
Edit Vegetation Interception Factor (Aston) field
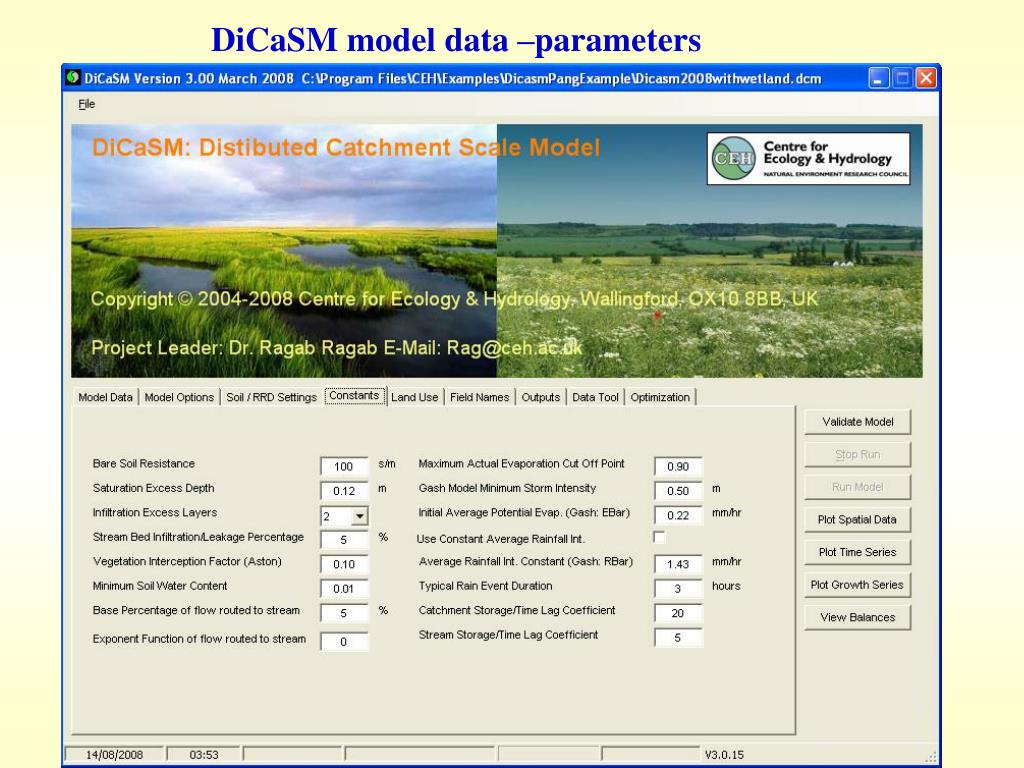pos(344,564)
